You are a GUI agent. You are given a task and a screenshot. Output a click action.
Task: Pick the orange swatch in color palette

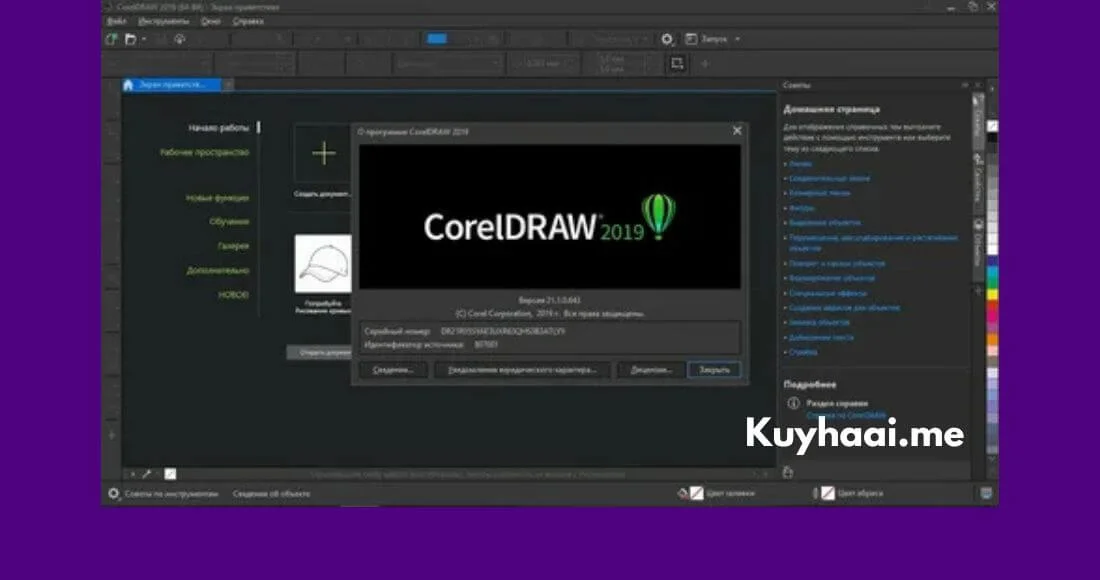pyautogui.click(x=992, y=339)
